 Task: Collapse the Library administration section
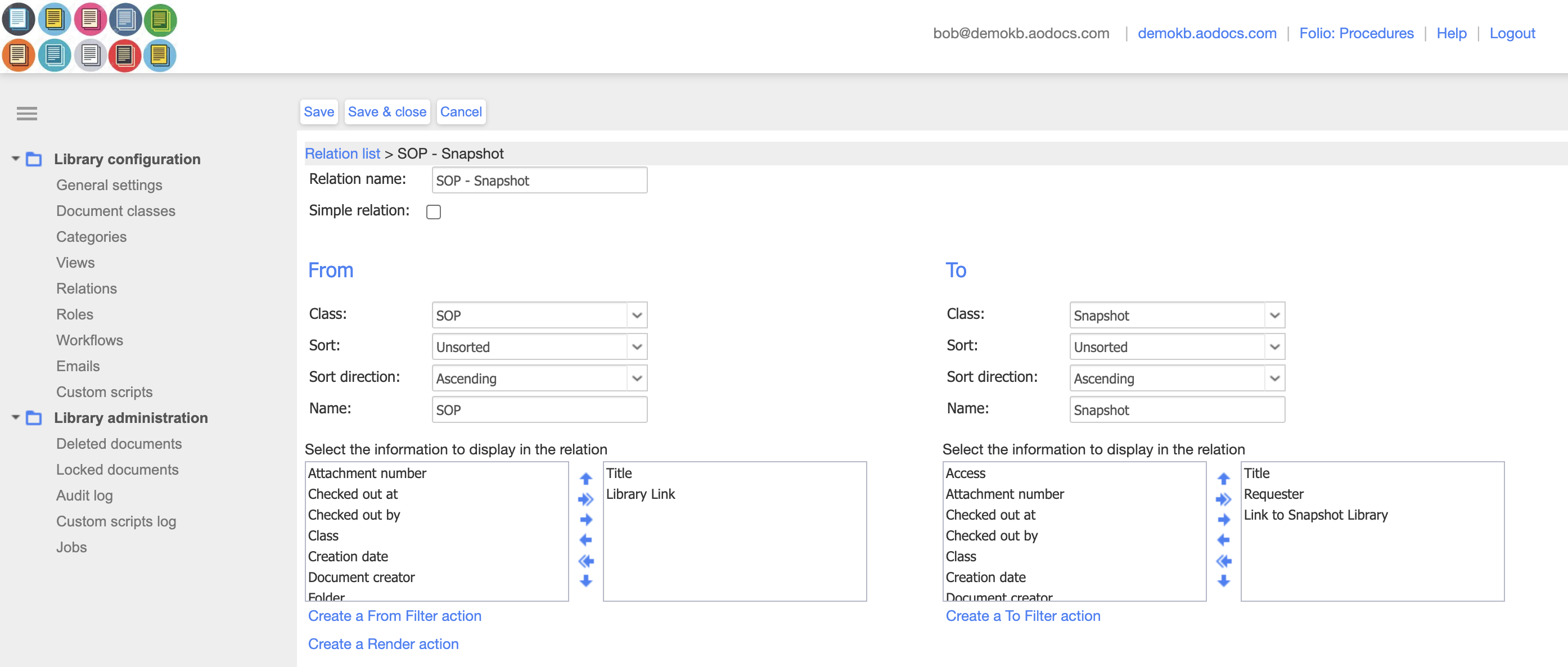tap(15, 418)
